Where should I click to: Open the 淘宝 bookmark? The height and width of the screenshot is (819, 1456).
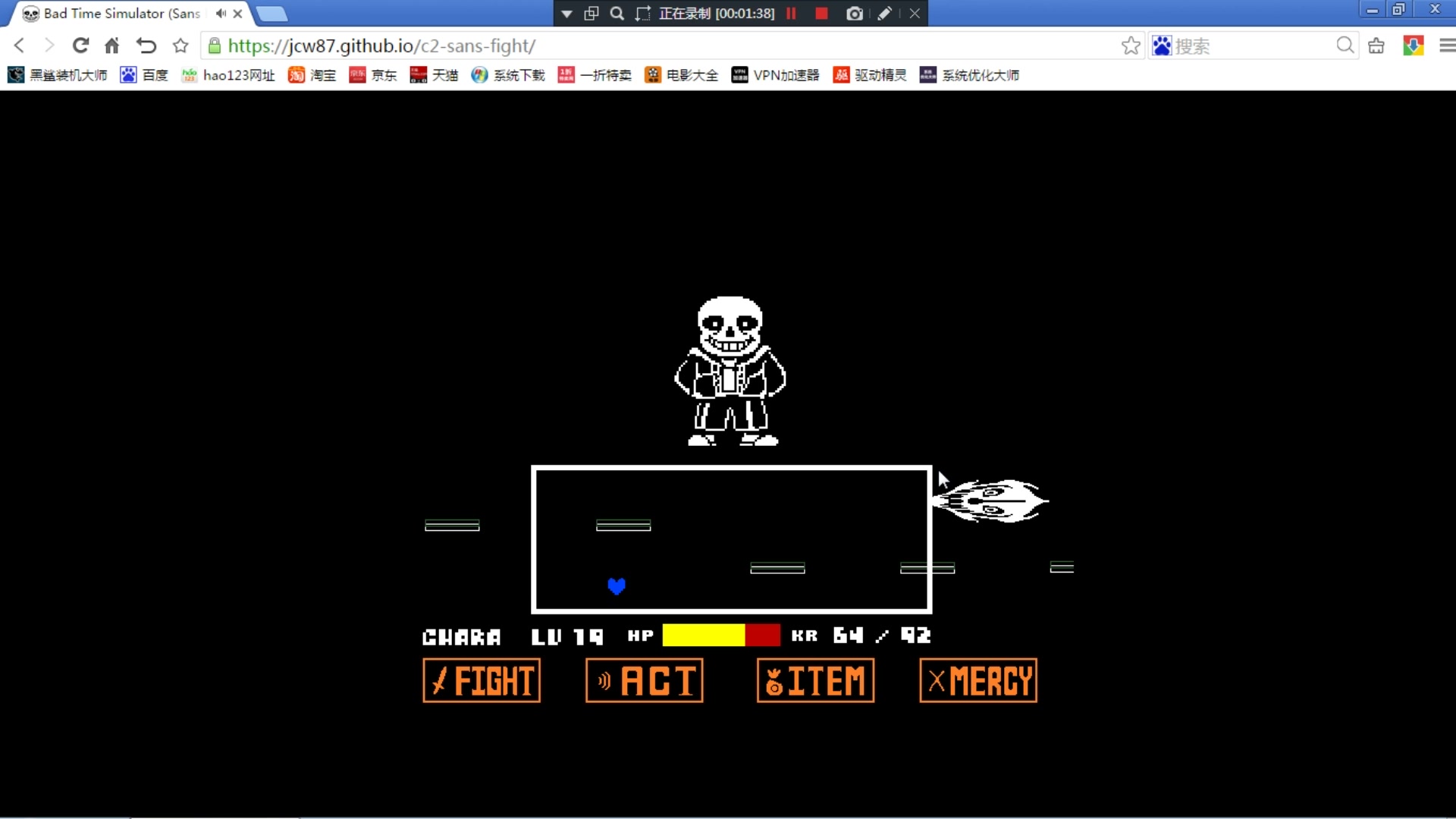[x=312, y=74]
